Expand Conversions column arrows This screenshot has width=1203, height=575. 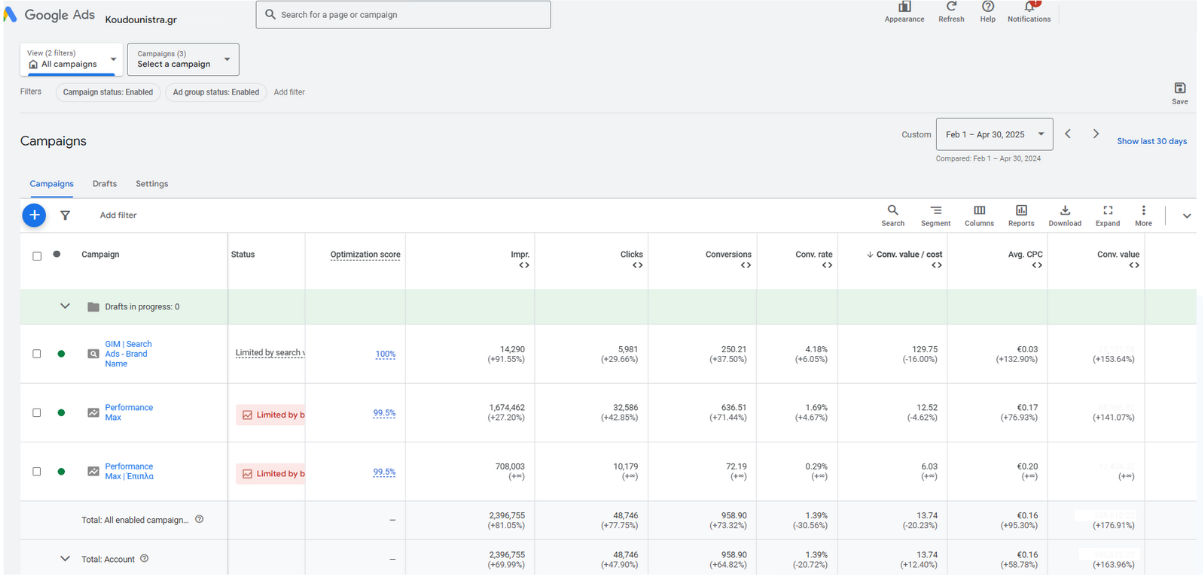click(745, 265)
